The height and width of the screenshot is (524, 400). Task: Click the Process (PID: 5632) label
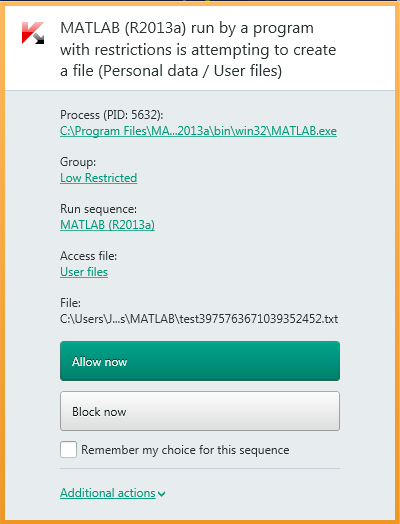112,115
